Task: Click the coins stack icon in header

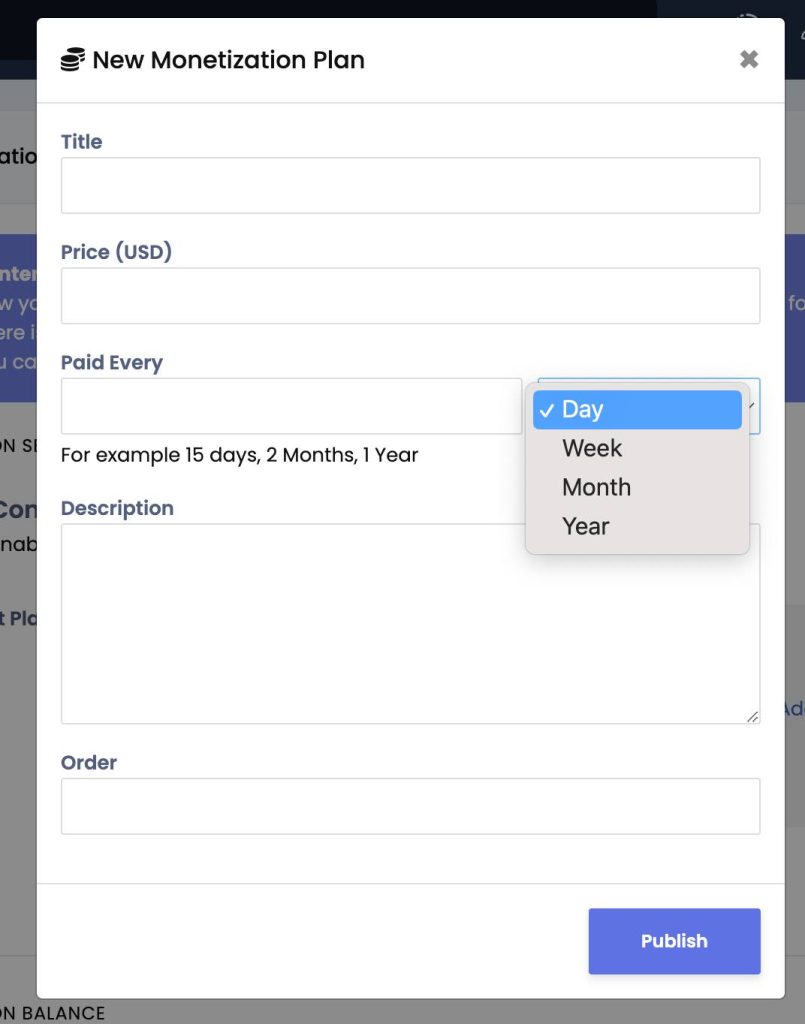Action: 72,59
